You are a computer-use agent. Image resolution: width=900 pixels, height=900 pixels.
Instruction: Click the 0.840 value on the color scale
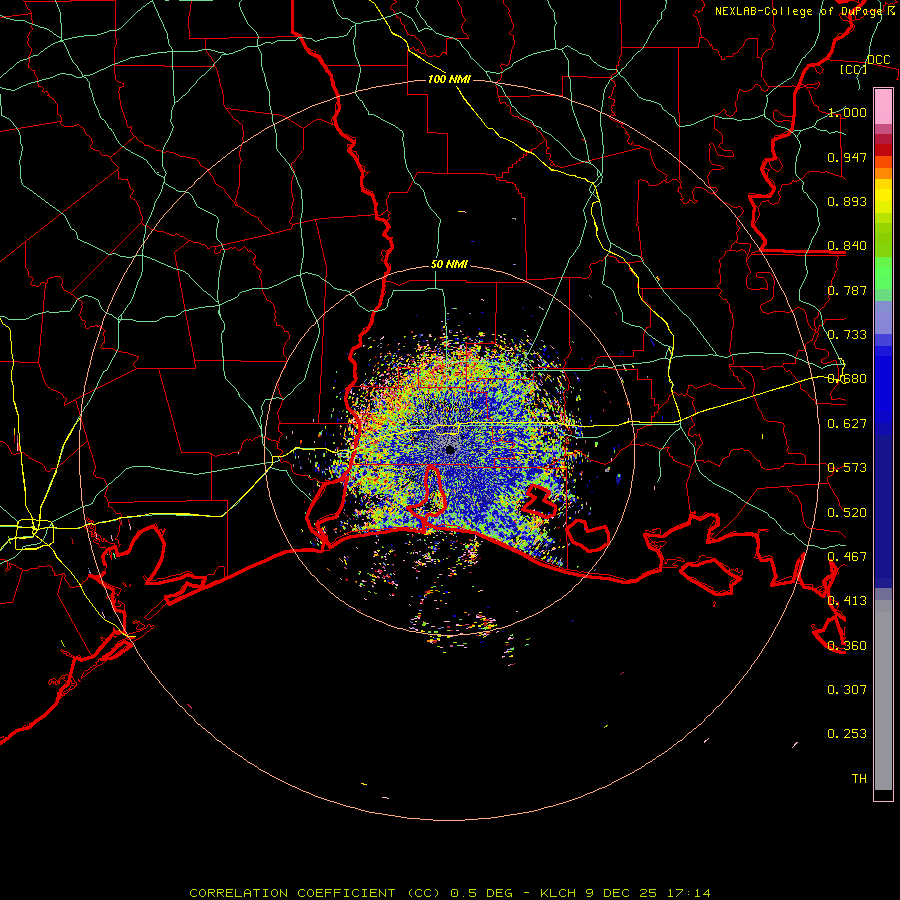pyautogui.click(x=847, y=246)
